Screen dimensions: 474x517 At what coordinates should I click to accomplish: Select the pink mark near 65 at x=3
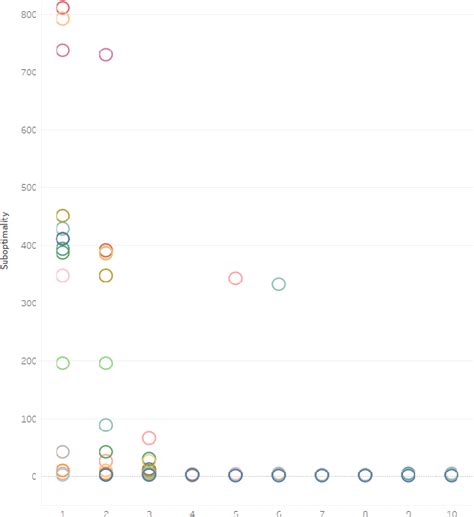click(149, 438)
